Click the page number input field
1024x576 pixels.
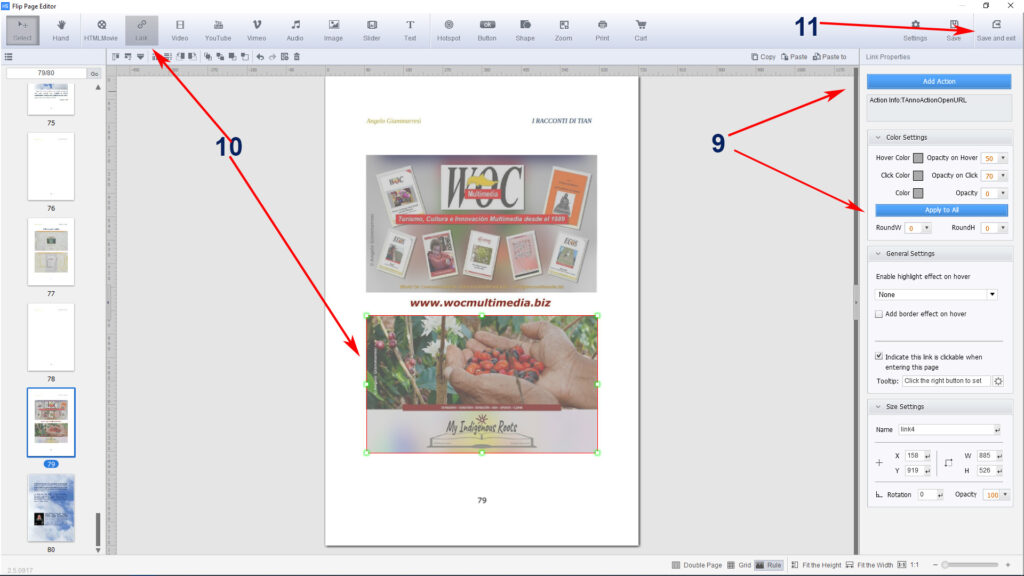[x=46, y=73]
